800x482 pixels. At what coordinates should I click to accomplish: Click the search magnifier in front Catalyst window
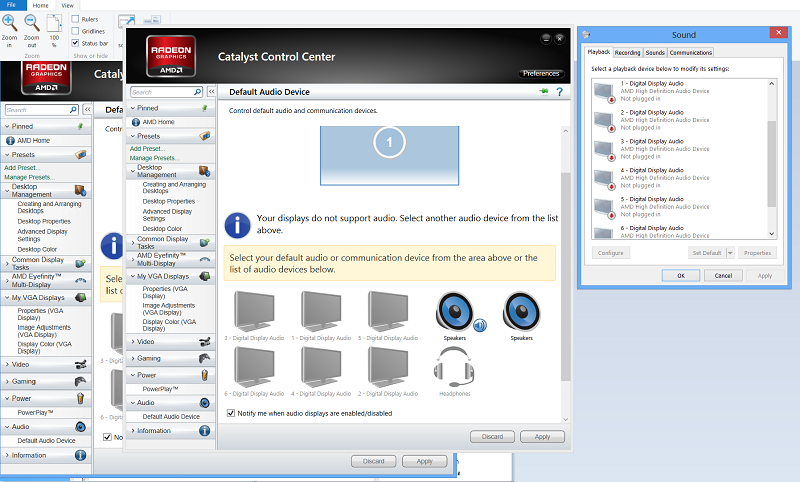point(197,92)
